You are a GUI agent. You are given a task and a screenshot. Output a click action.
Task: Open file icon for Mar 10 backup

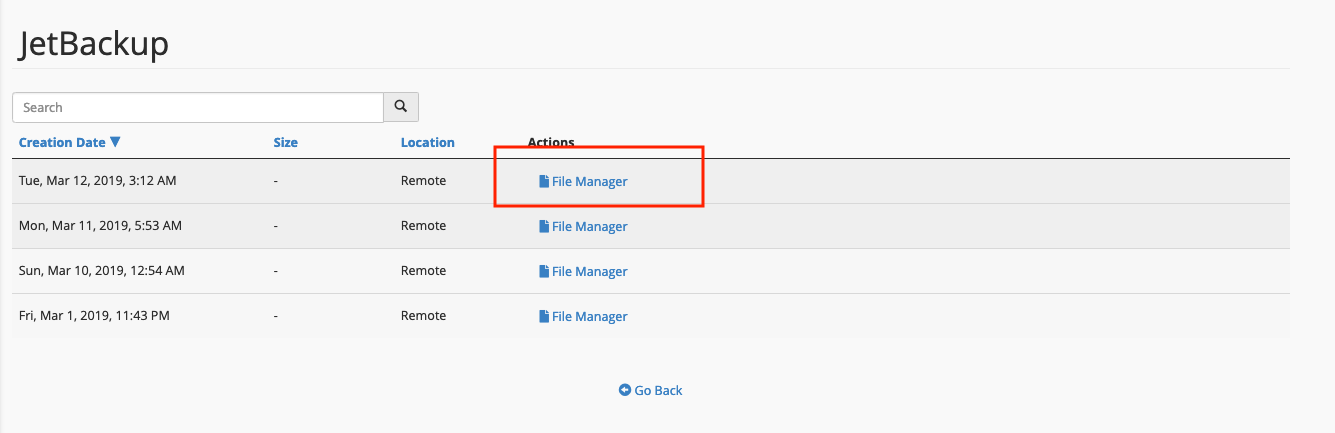coord(544,272)
